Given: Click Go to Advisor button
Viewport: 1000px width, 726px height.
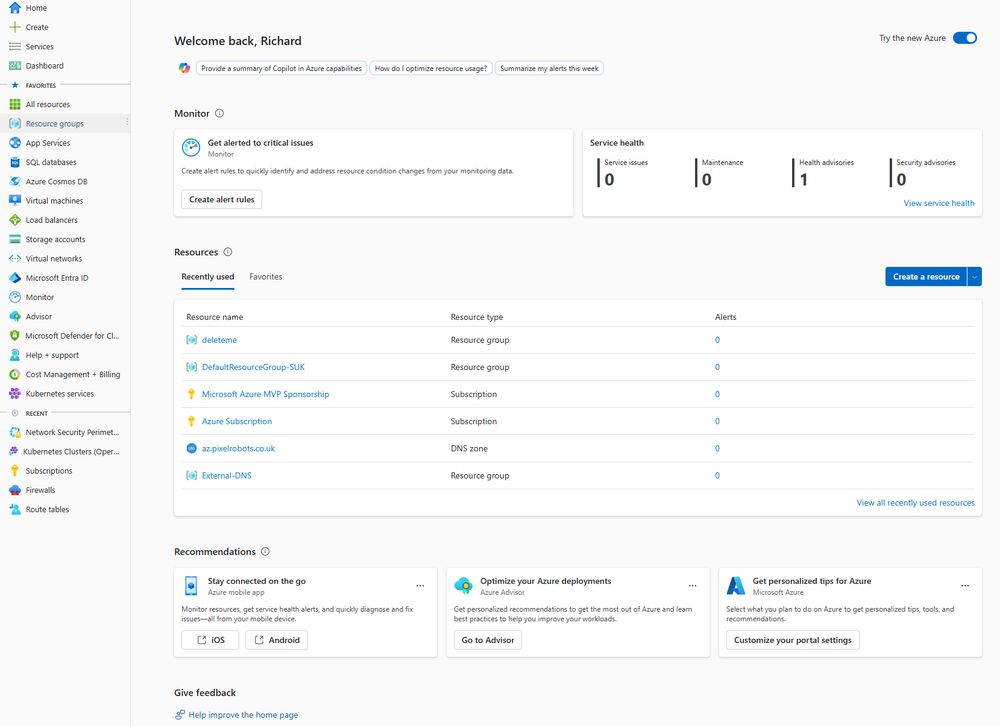Looking at the screenshot, I should click(488, 640).
